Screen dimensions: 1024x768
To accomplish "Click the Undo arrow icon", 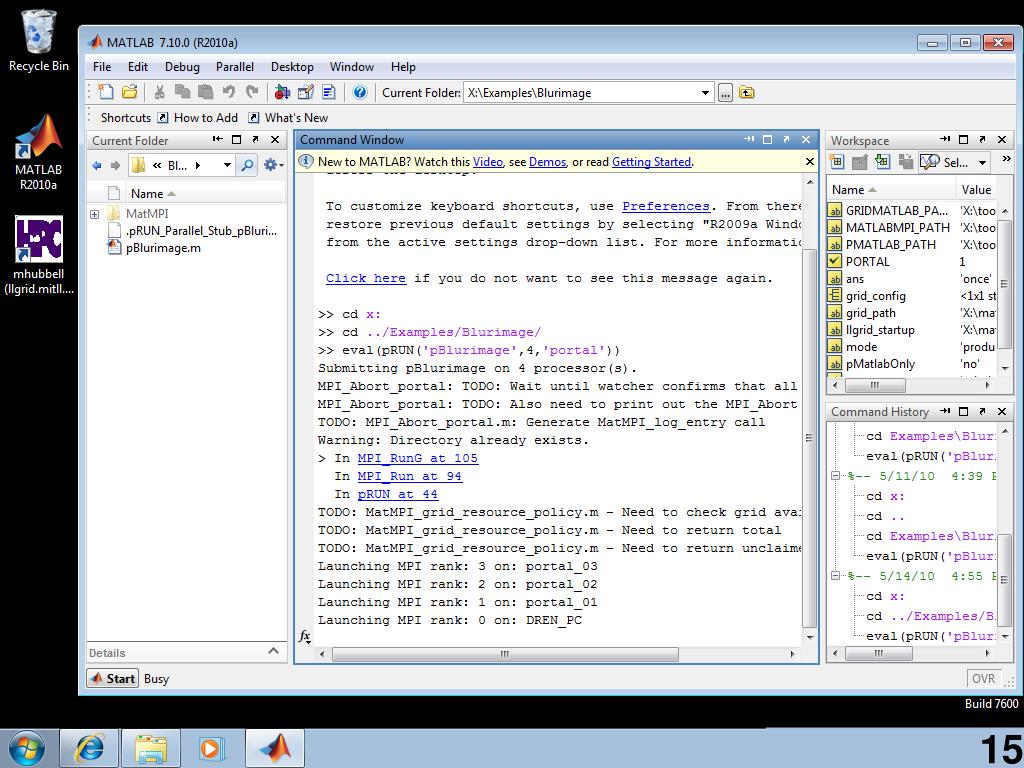I will pyautogui.click(x=229, y=92).
